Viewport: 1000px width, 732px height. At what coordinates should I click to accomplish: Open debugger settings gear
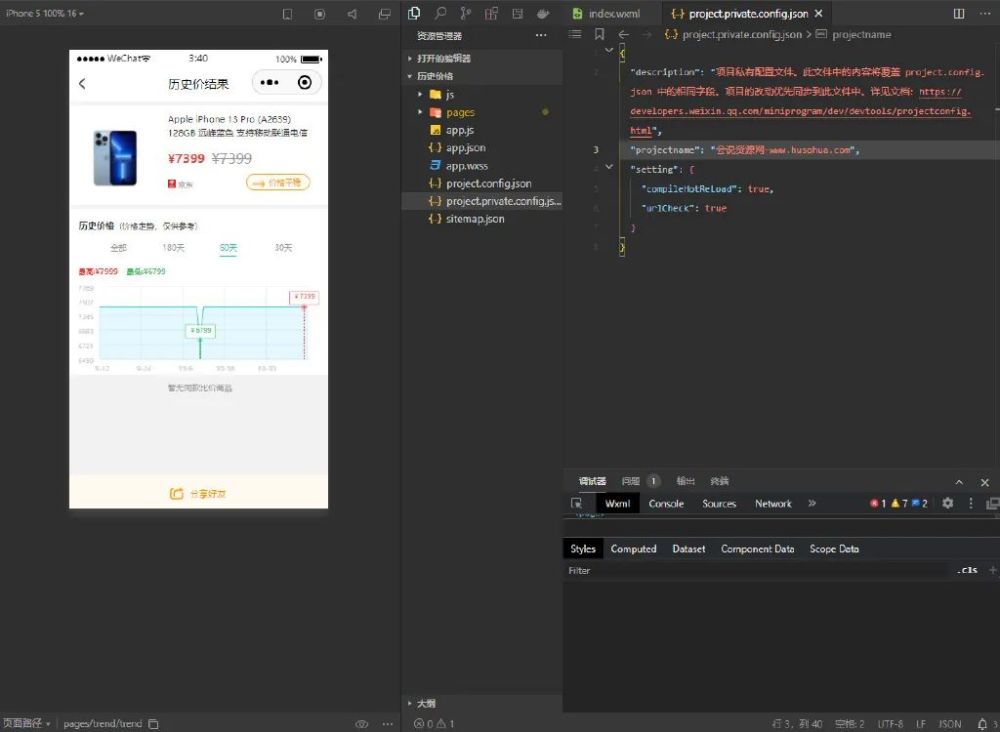click(x=948, y=503)
